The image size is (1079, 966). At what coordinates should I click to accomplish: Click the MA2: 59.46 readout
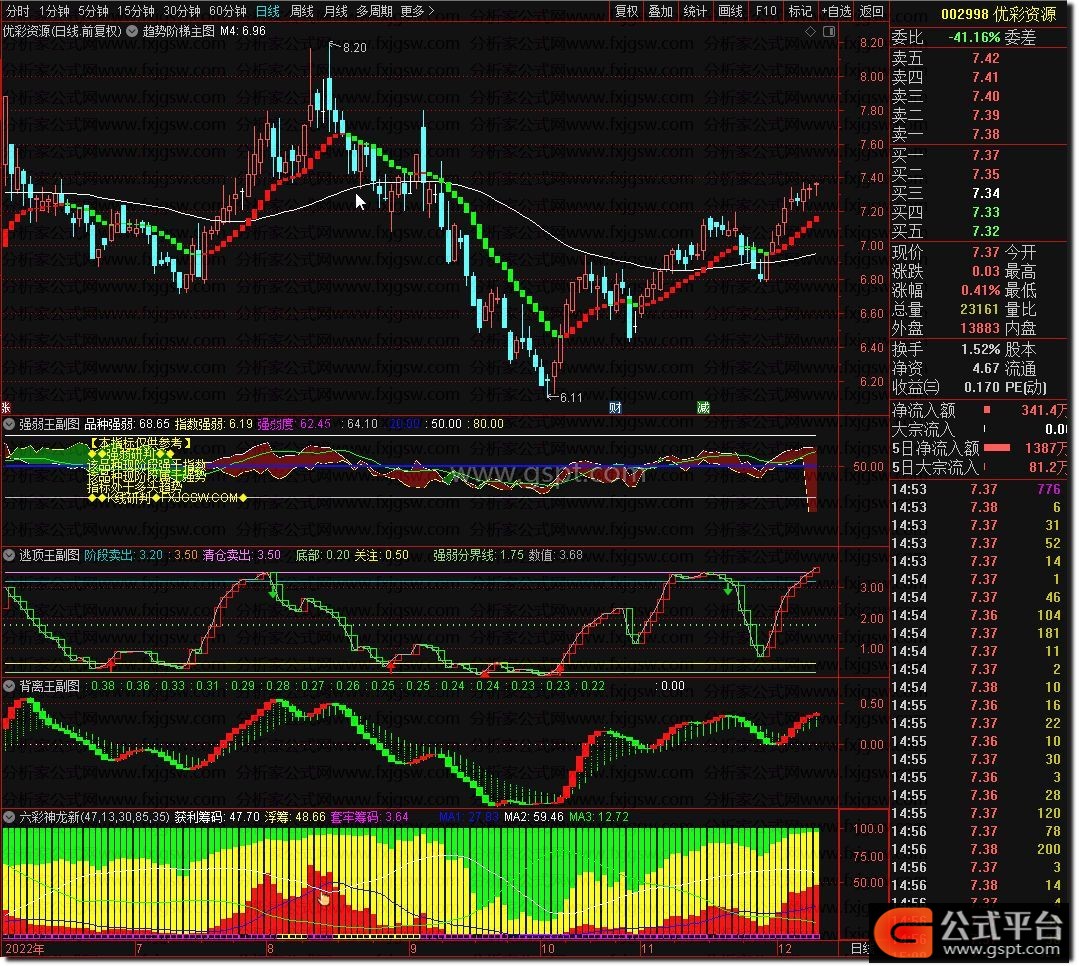coord(533,817)
